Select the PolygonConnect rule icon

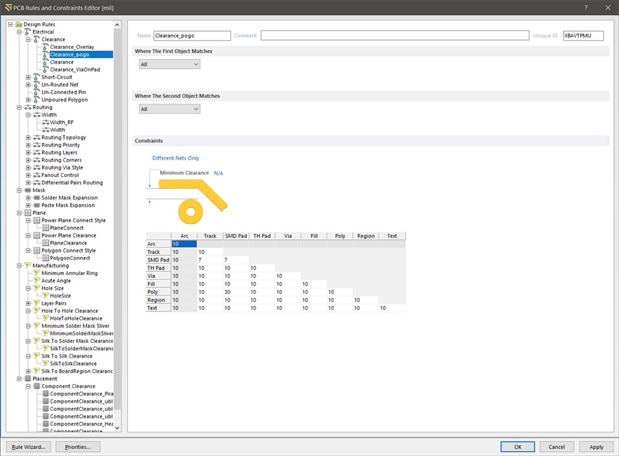point(45,257)
